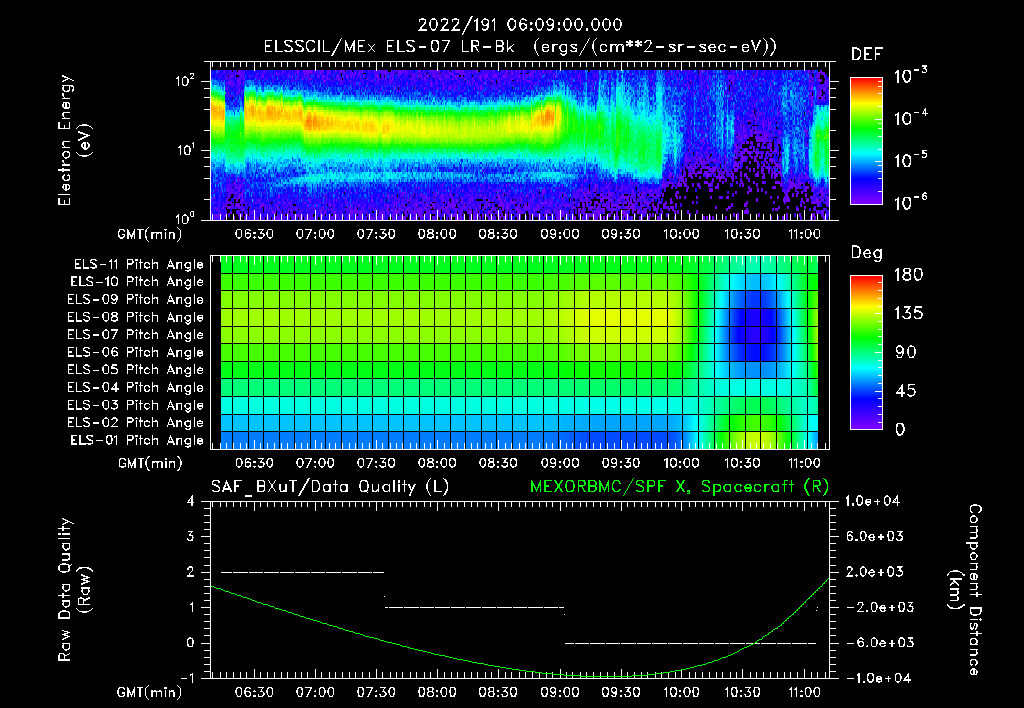The image size is (1024, 708).
Task: Click the 09:00 tick under the spectrogram
Action: tap(560, 234)
